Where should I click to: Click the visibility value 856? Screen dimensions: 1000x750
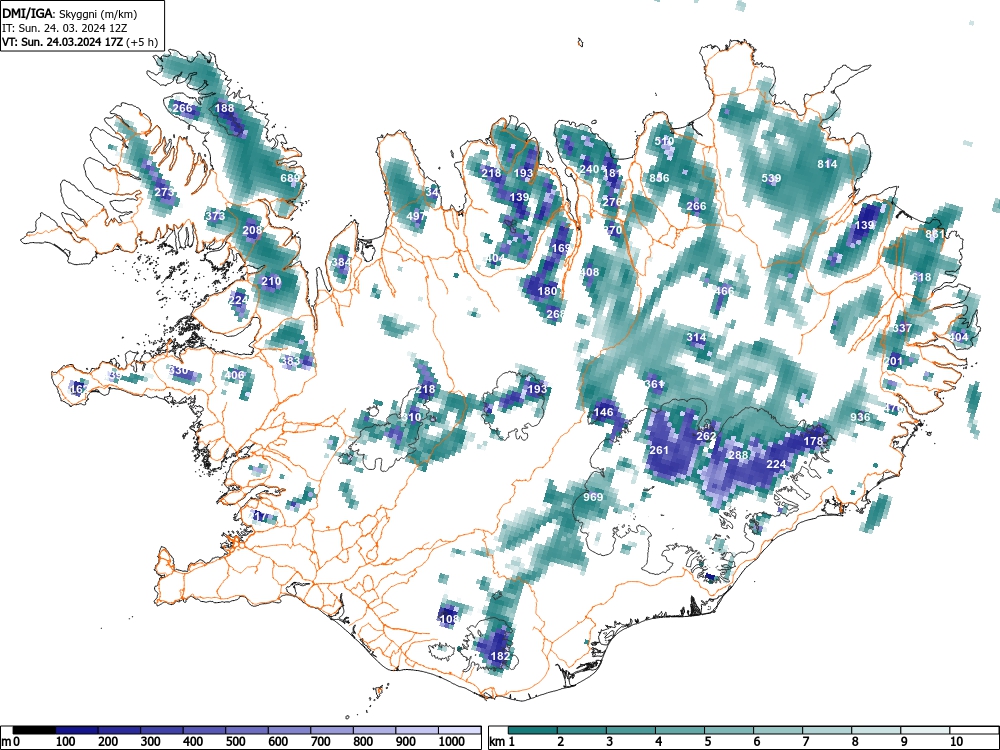click(x=659, y=178)
